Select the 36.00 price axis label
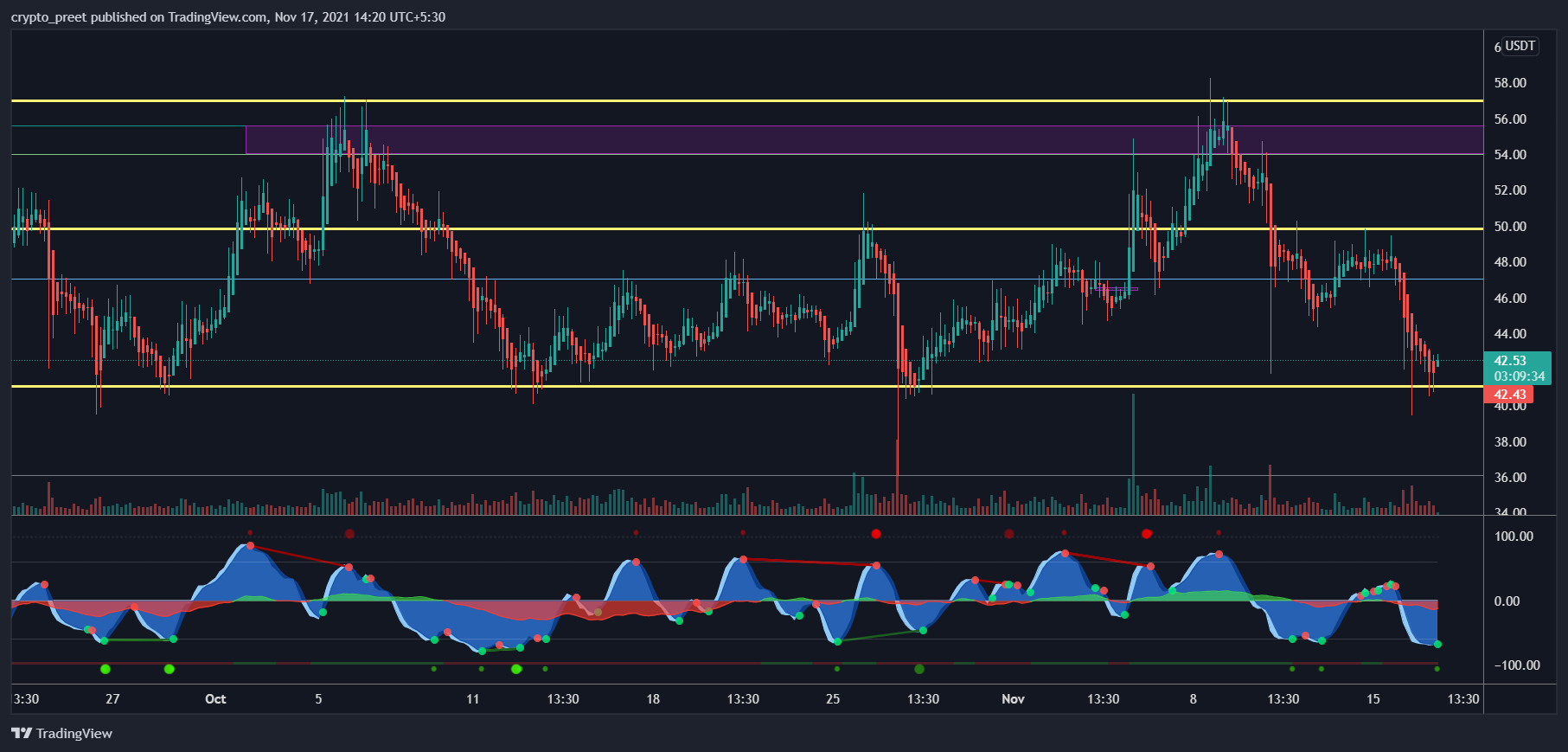The width and height of the screenshot is (1568, 752). [1510, 478]
